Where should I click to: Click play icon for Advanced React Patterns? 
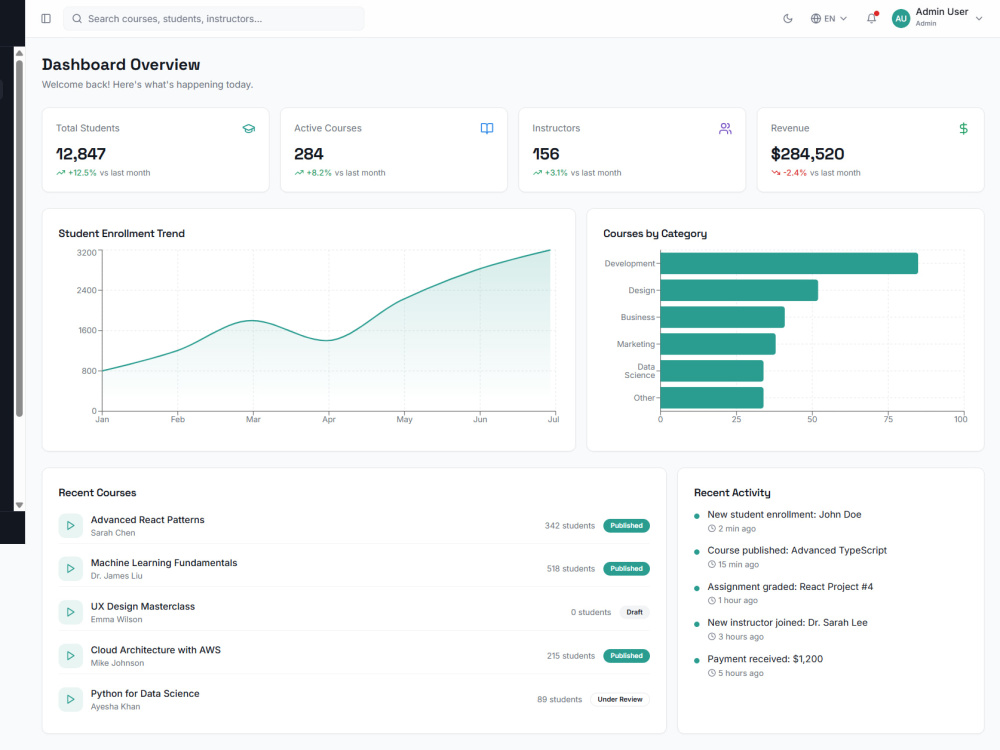[71, 526]
